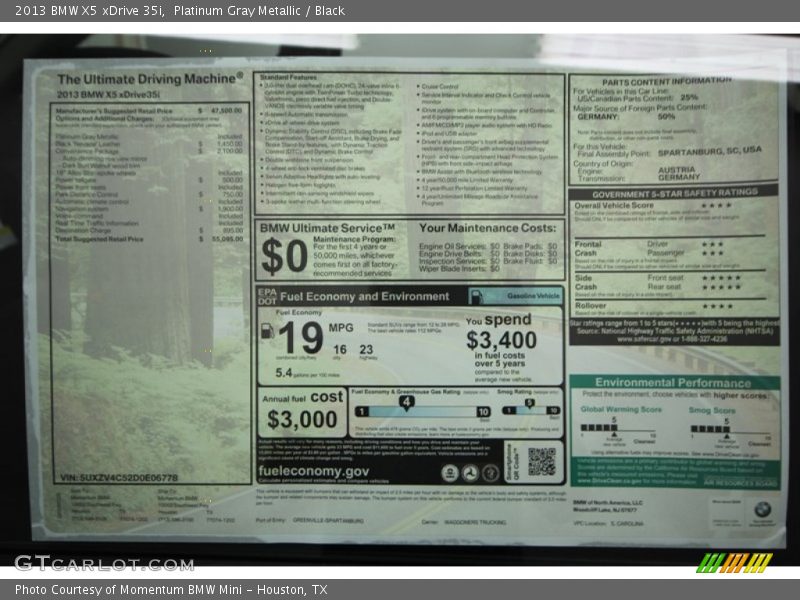Click the large combined "19" MPG figure

click(x=301, y=337)
